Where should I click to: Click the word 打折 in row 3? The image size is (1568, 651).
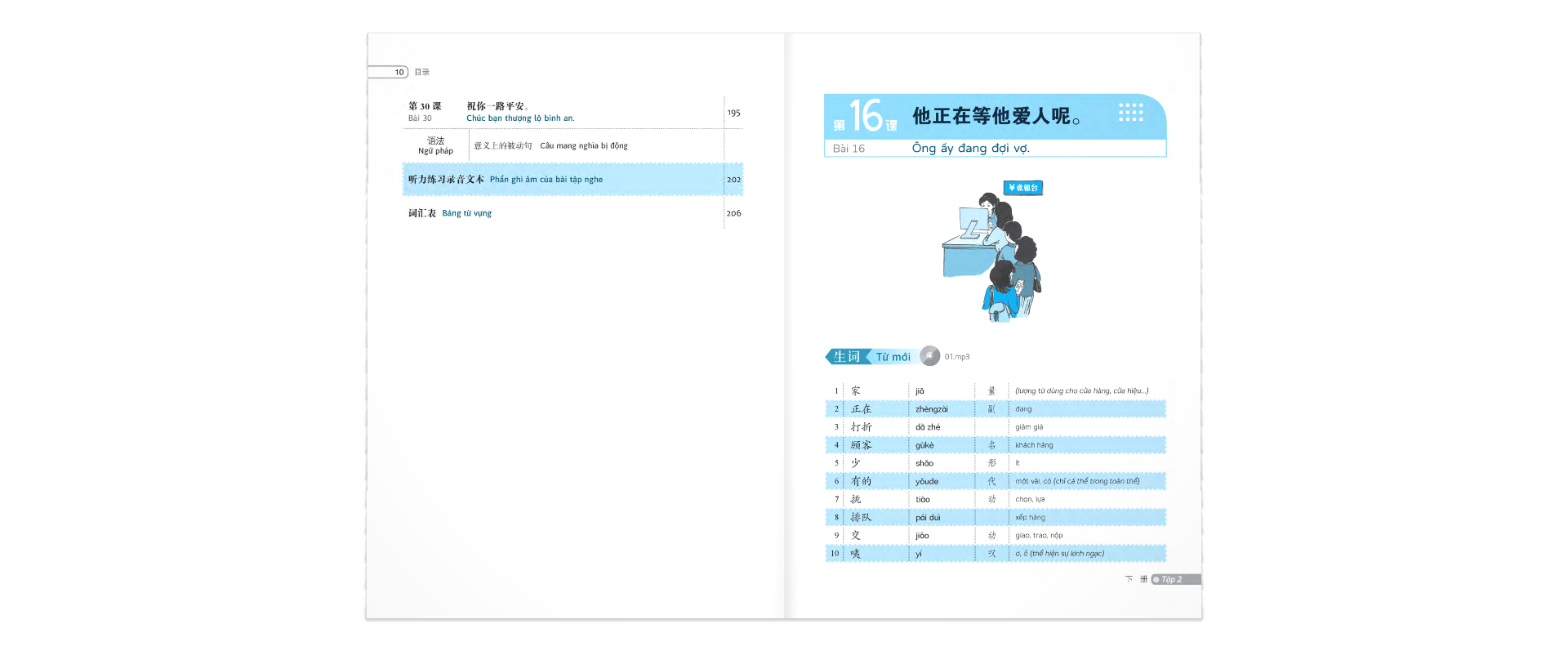click(862, 427)
